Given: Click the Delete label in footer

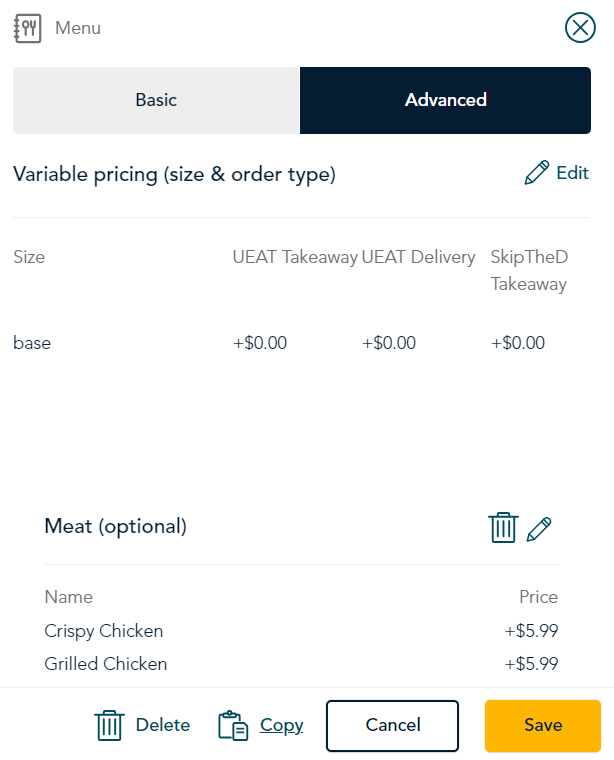Looking at the screenshot, I should click(163, 725).
